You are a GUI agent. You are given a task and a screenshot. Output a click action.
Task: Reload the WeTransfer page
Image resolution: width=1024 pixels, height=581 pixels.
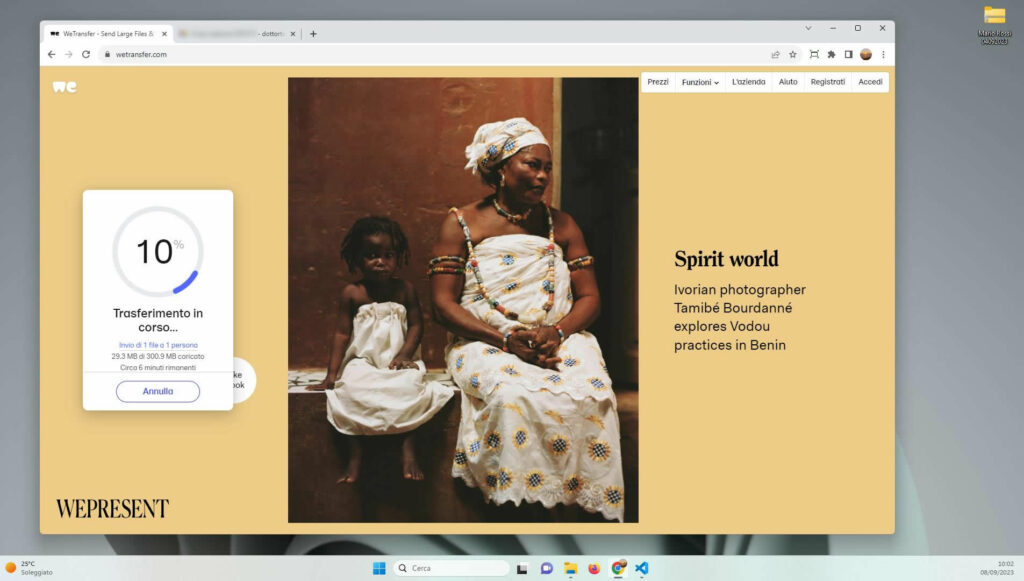(86, 55)
